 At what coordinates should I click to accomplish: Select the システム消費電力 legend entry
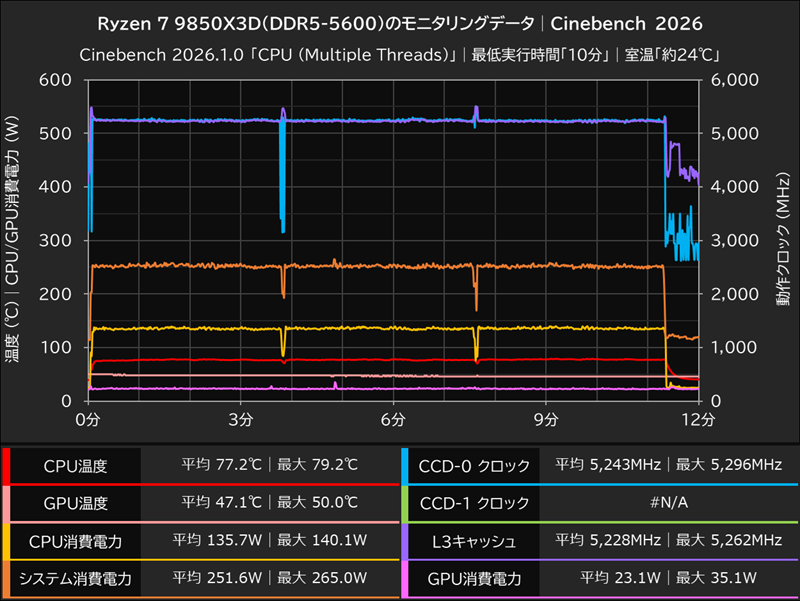point(76,576)
